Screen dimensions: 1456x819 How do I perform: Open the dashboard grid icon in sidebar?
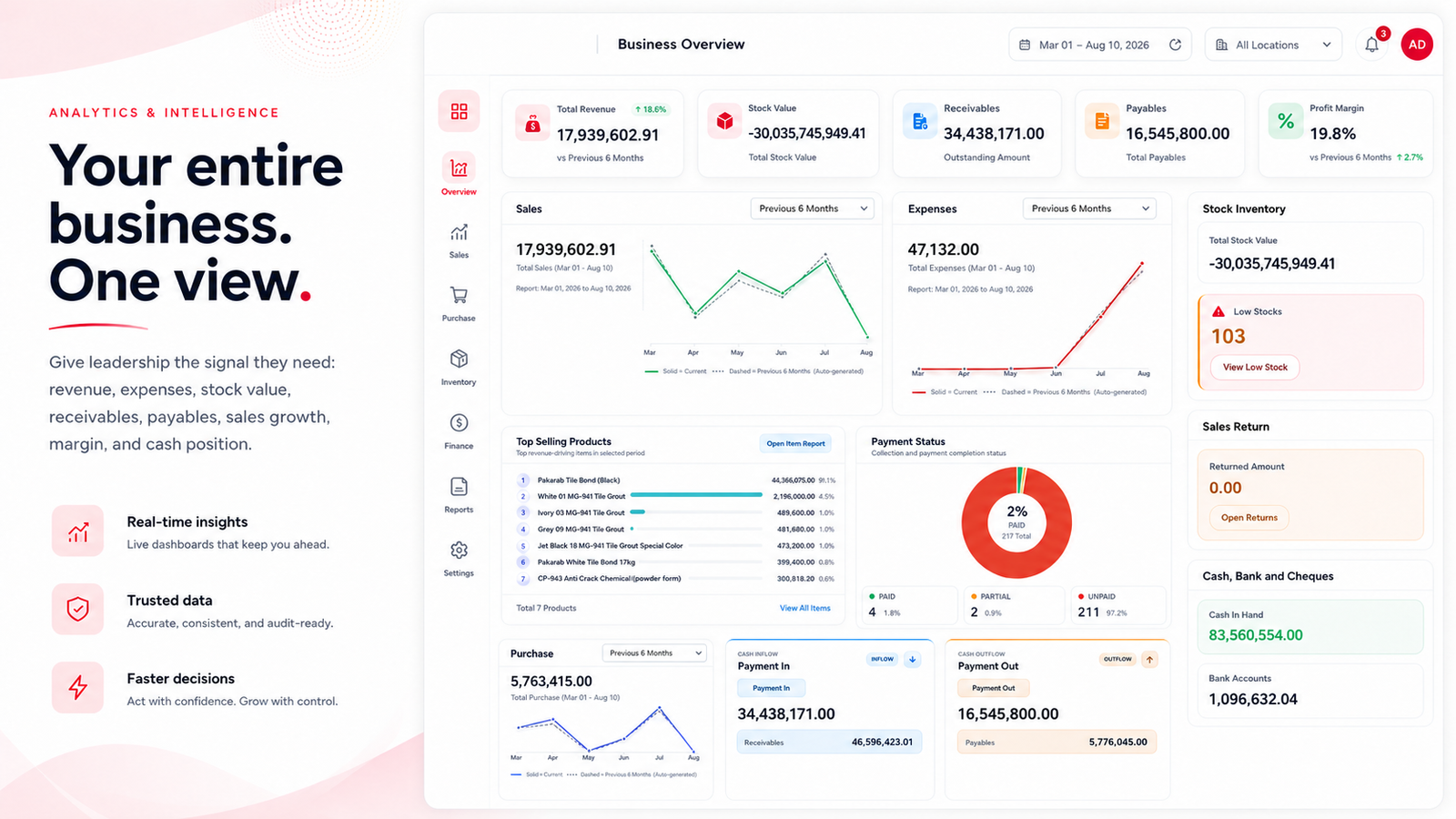pyautogui.click(x=459, y=111)
